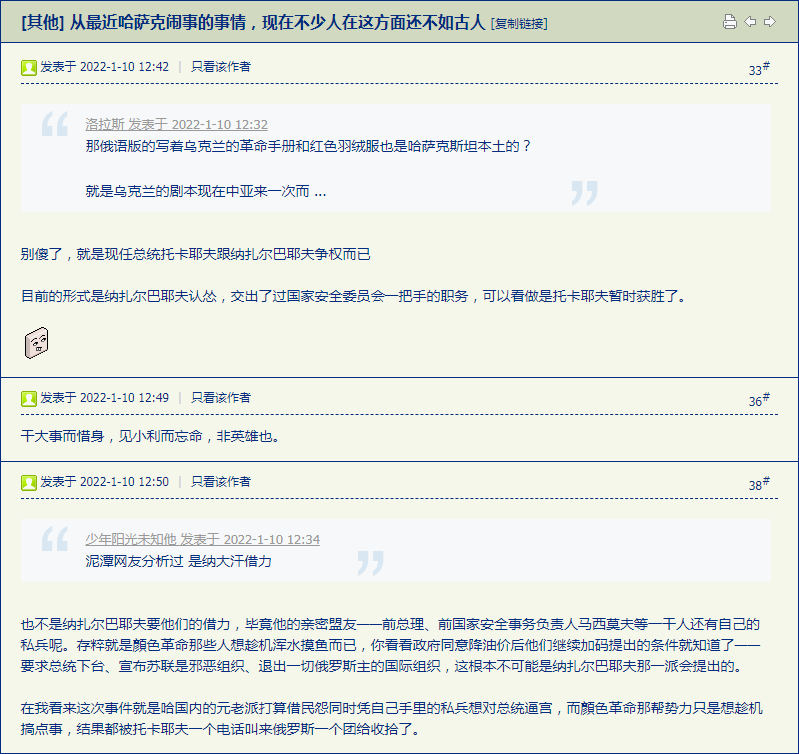The width and height of the screenshot is (799, 754).
Task: Click paragraph starting 也不是纳扎尔巴耶夫要他们的借力
Action: 391,645
